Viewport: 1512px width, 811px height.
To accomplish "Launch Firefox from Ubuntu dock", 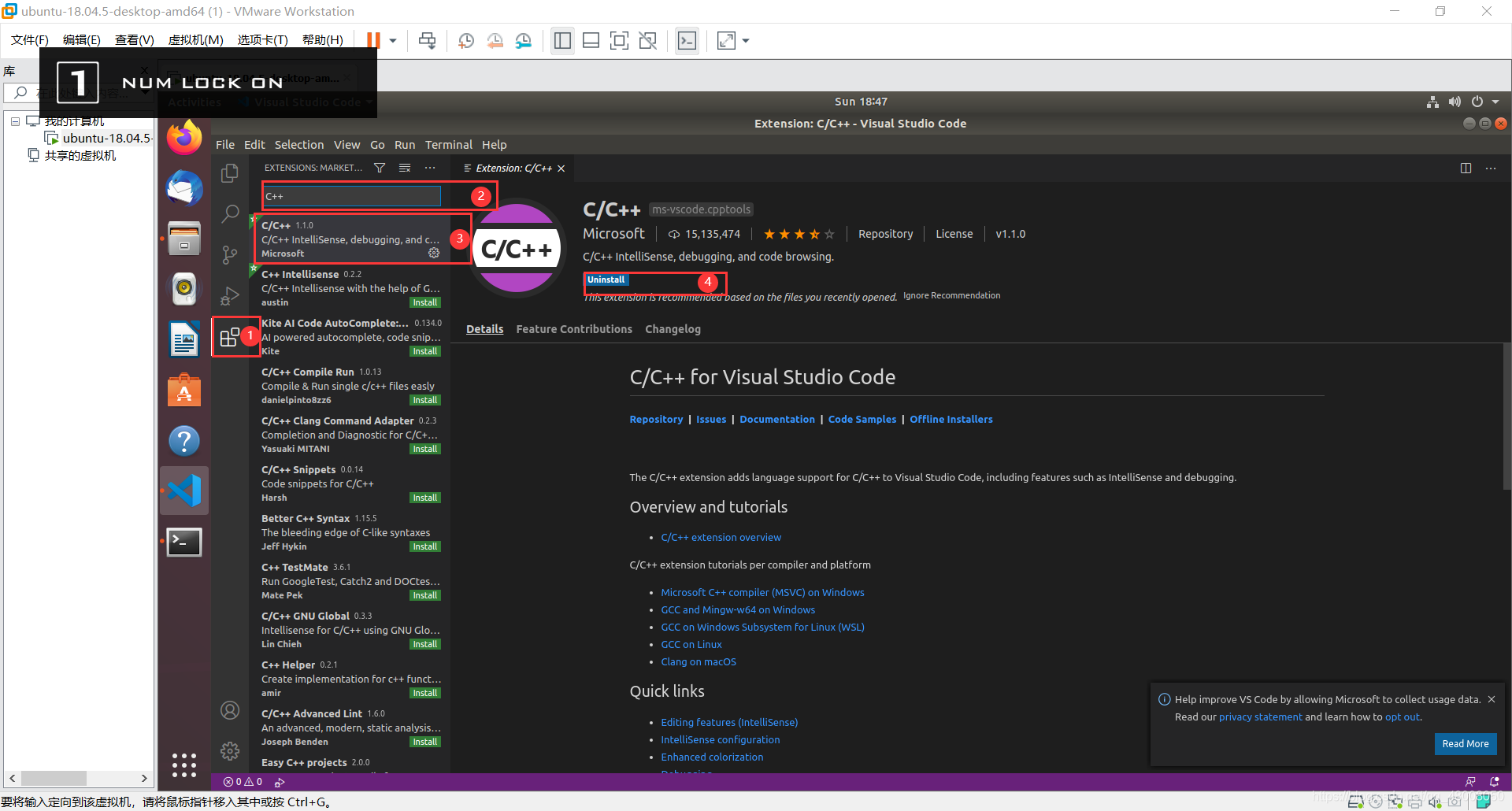I will (x=184, y=139).
